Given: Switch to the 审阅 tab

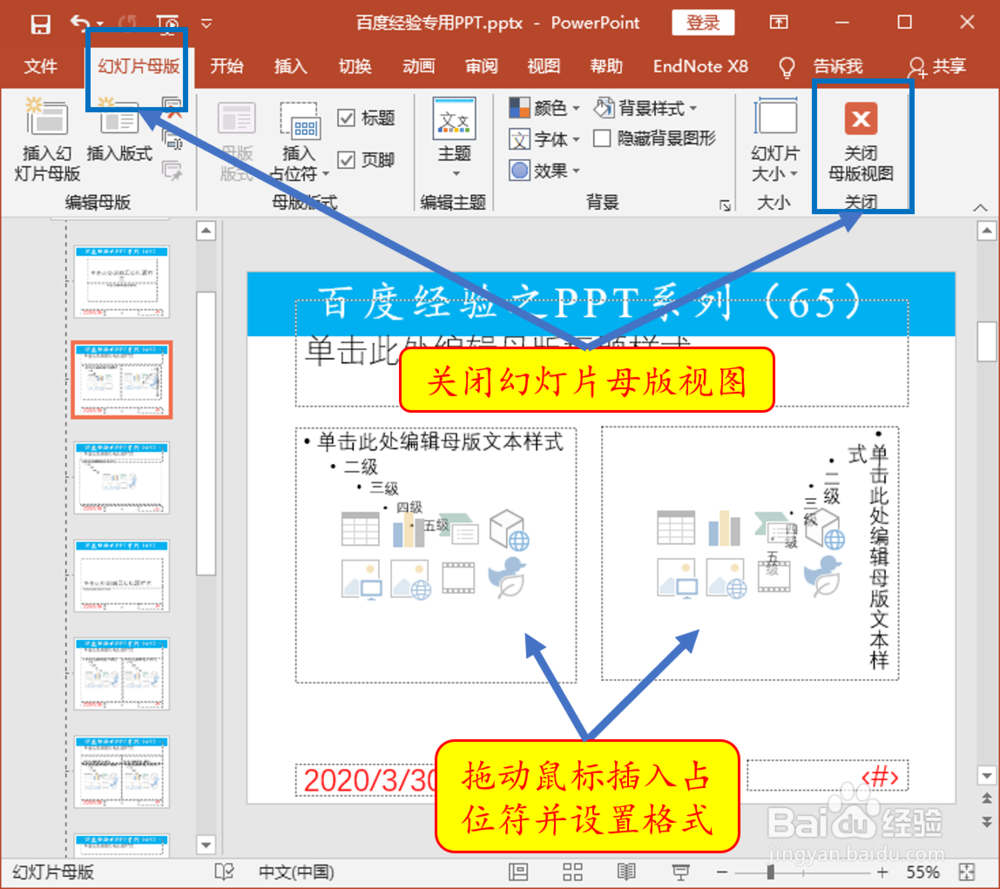Looking at the screenshot, I should click(x=481, y=66).
